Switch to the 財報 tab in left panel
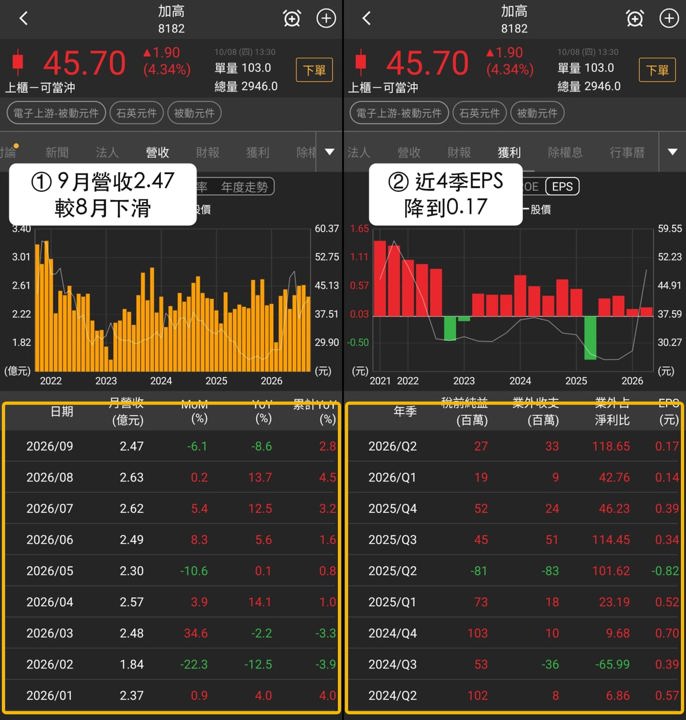686x720 pixels. [x=208, y=152]
